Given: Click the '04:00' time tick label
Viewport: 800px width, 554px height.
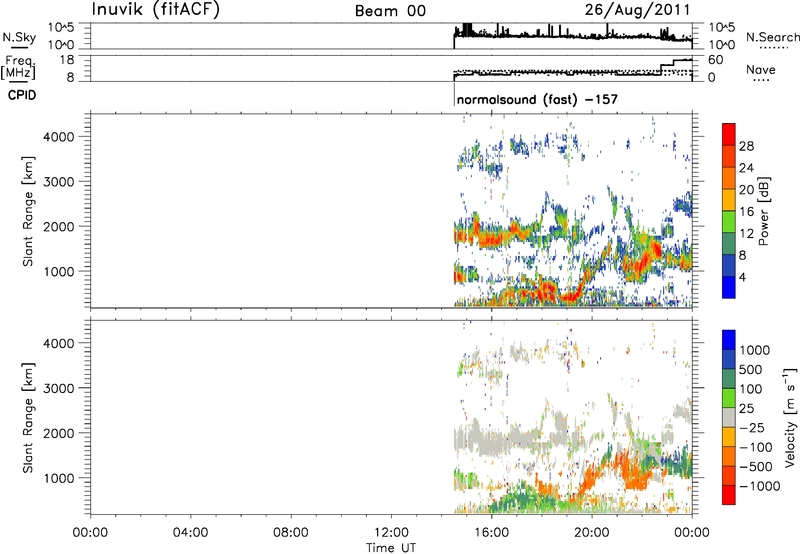Looking at the screenshot, I should [190, 533].
